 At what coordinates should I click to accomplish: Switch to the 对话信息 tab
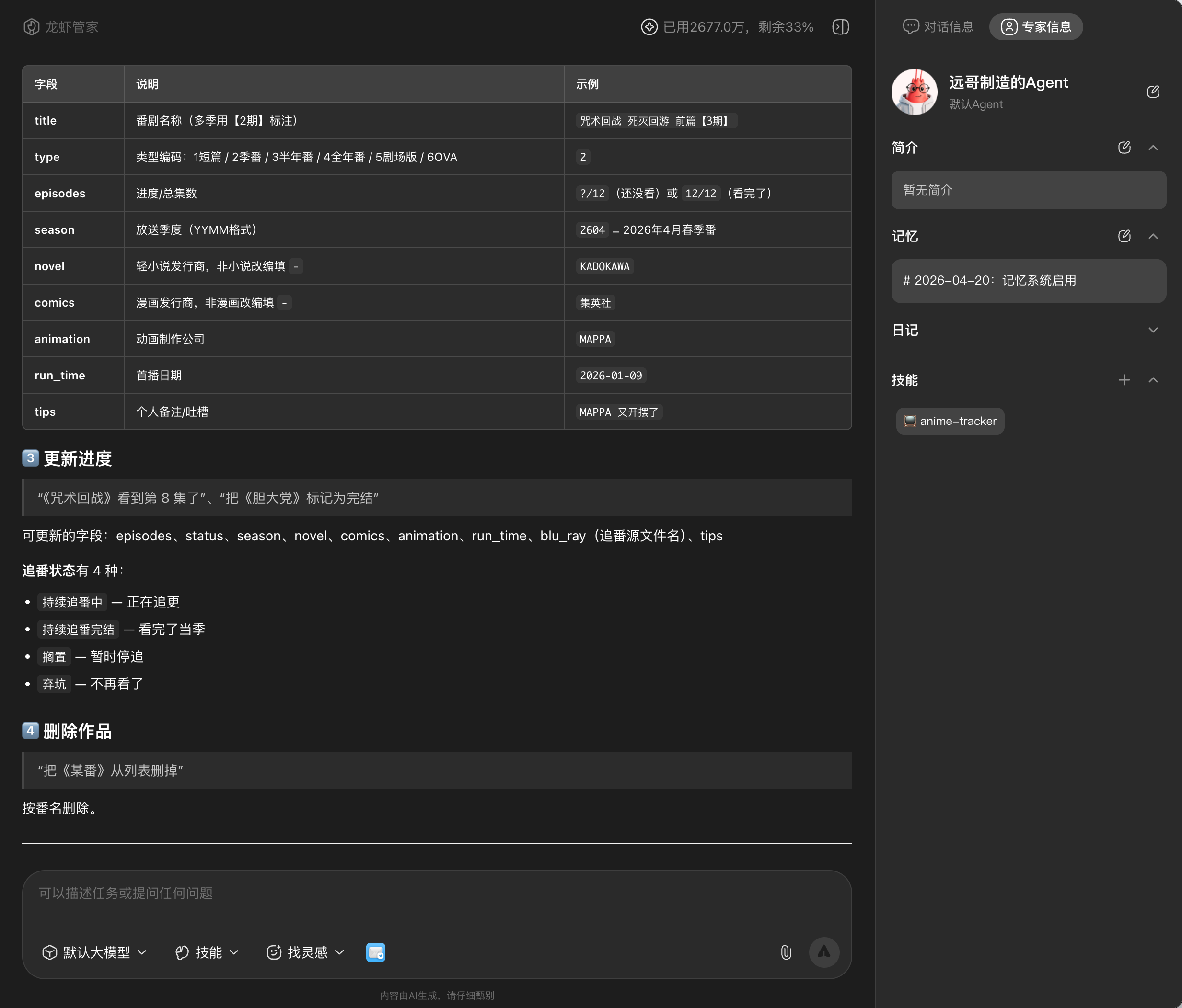[938, 27]
